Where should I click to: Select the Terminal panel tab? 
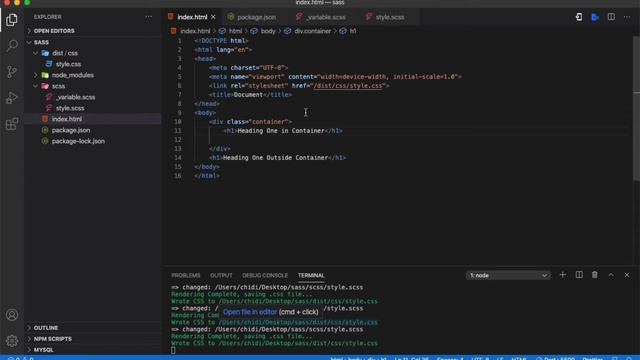click(x=311, y=276)
